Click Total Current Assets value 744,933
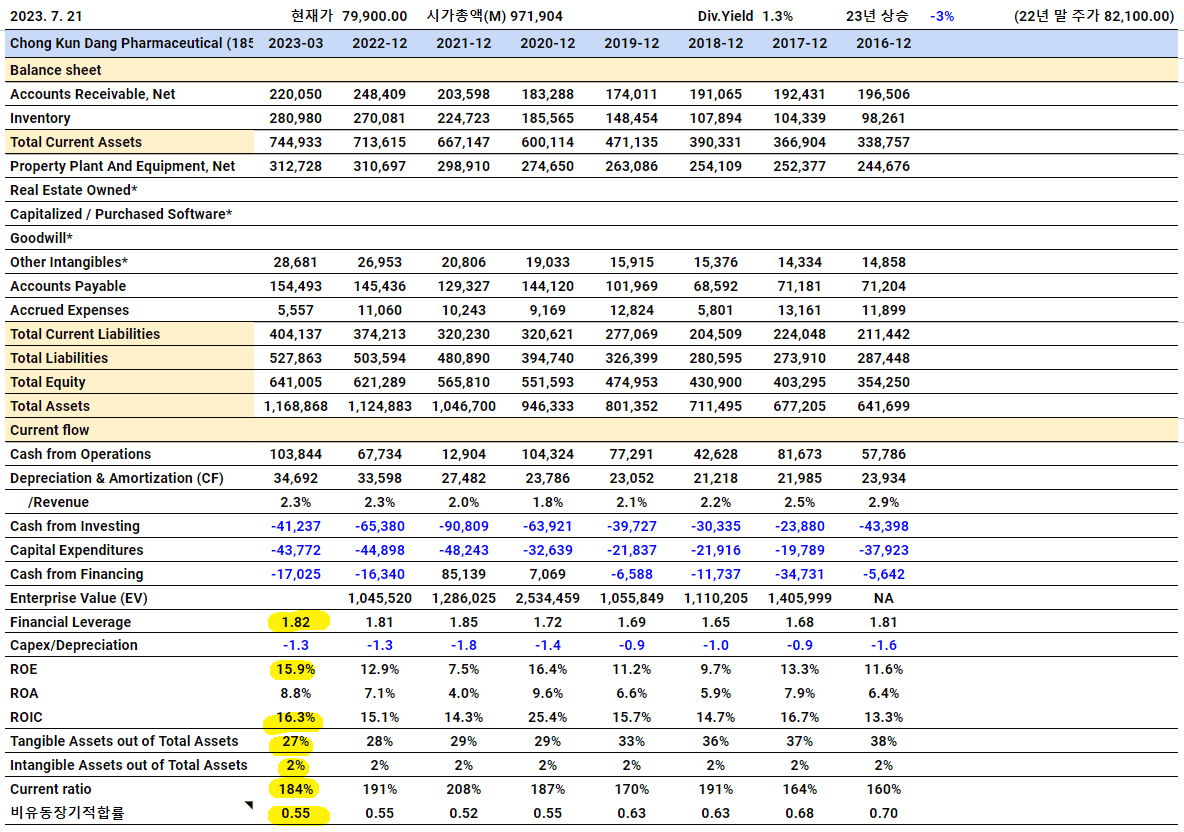This screenshot has width=1184, height=832. pyautogui.click(x=295, y=142)
